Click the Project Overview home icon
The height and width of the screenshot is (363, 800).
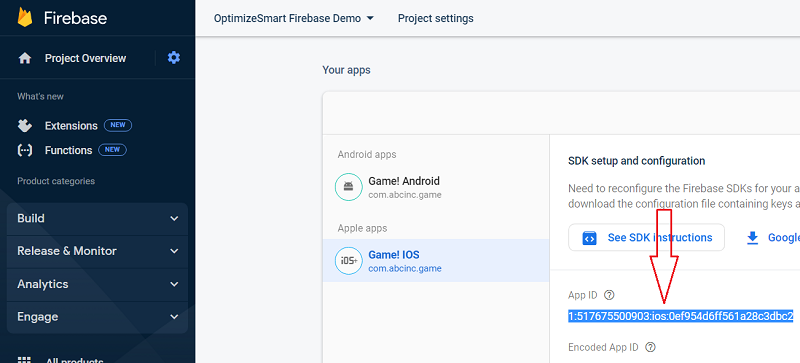coord(25,58)
